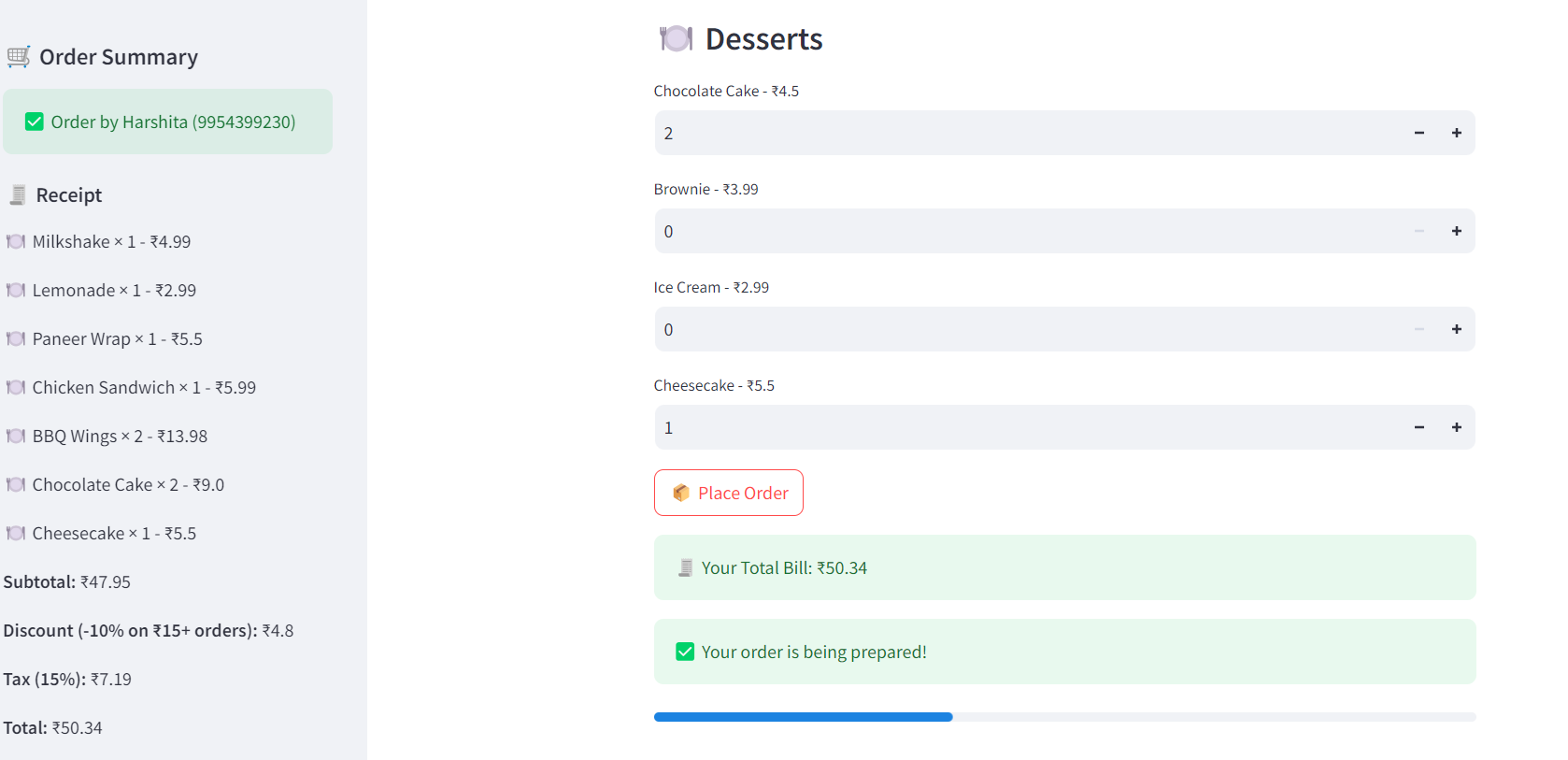Decrease Cheesecake quantity with minus
Viewport: 1568px width, 760px height.
click(x=1418, y=427)
